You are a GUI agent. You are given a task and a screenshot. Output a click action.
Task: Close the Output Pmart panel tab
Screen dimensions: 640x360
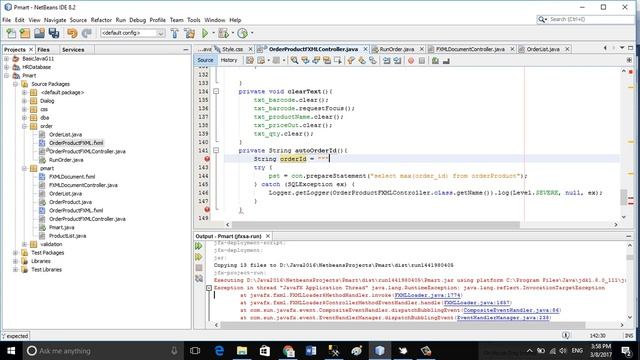268,236
